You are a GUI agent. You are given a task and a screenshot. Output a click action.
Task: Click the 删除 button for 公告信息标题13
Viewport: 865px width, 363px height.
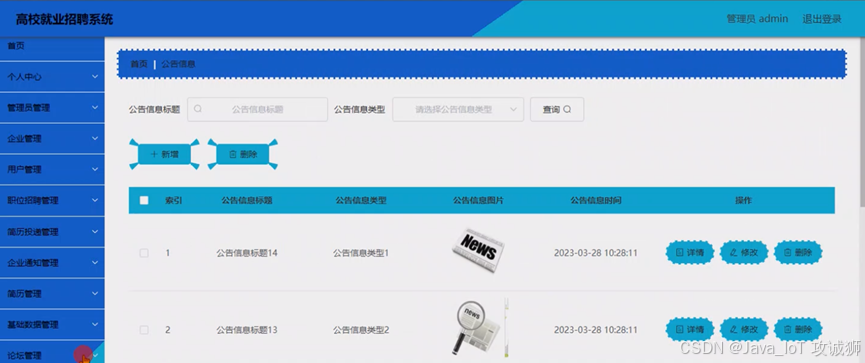(x=798, y=329)
